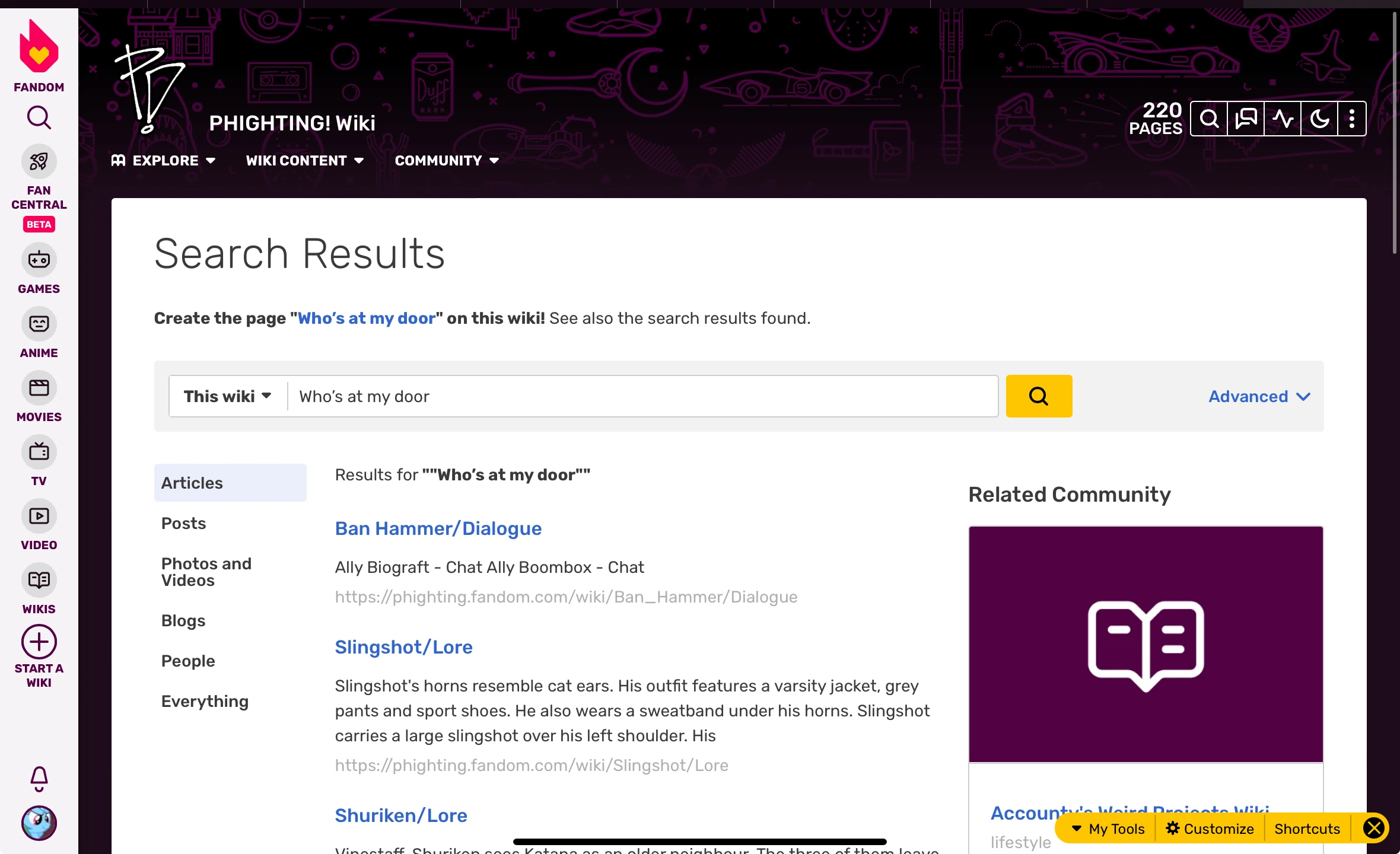
Task: Open Fan Central rocket icon
Action: tap(39, 161)
